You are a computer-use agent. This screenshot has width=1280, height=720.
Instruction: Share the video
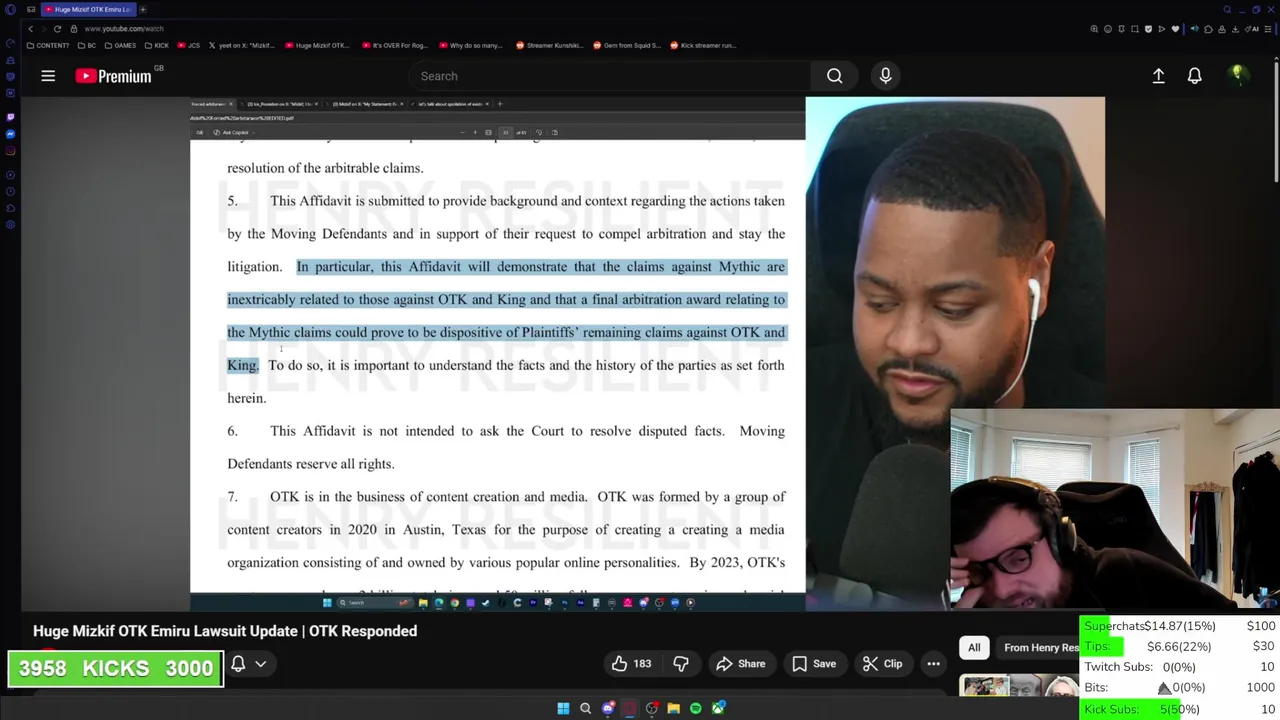tap(741, 664)
